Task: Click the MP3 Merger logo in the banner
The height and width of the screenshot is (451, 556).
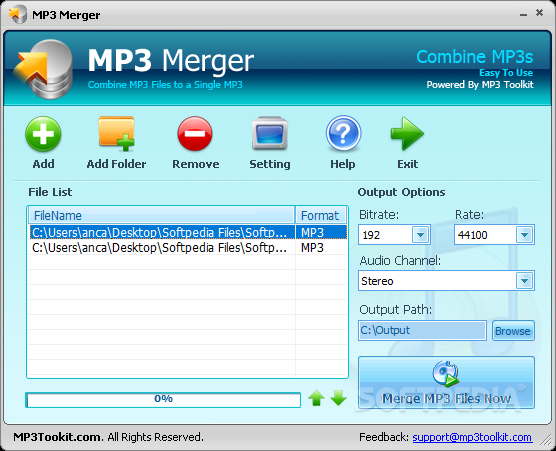Action: click(x=43, y=69)
